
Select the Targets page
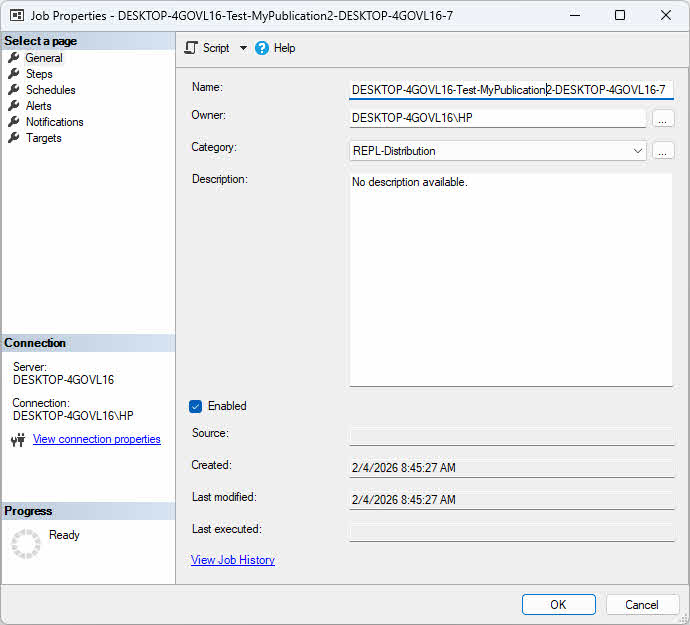[44, 138]
